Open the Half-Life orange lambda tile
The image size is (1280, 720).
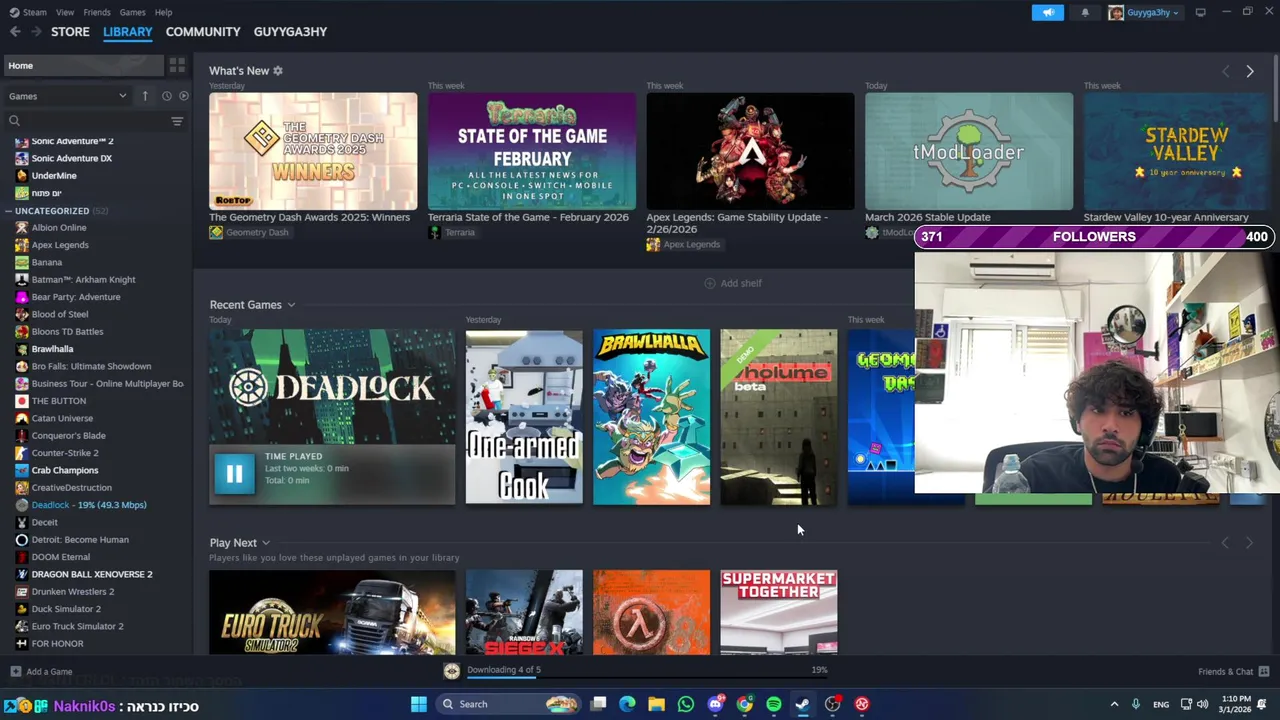tap(652, 612)
